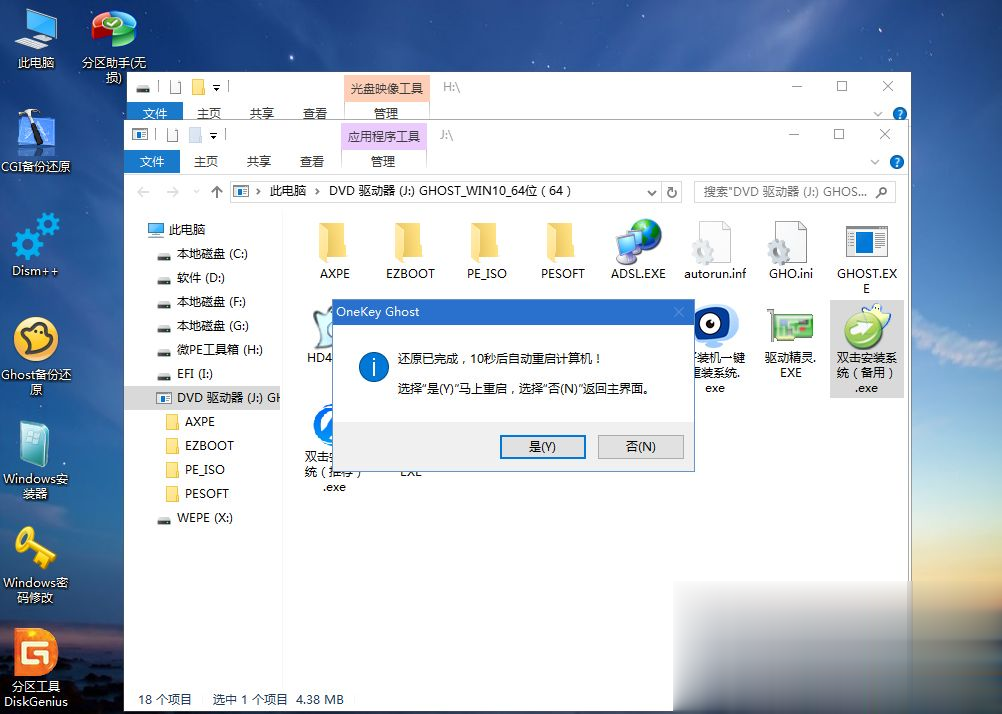The width and height of the screenshot is (1002, 714).
Task: Select 驱动精灵.EXE file icon
Action: point(790,344)
